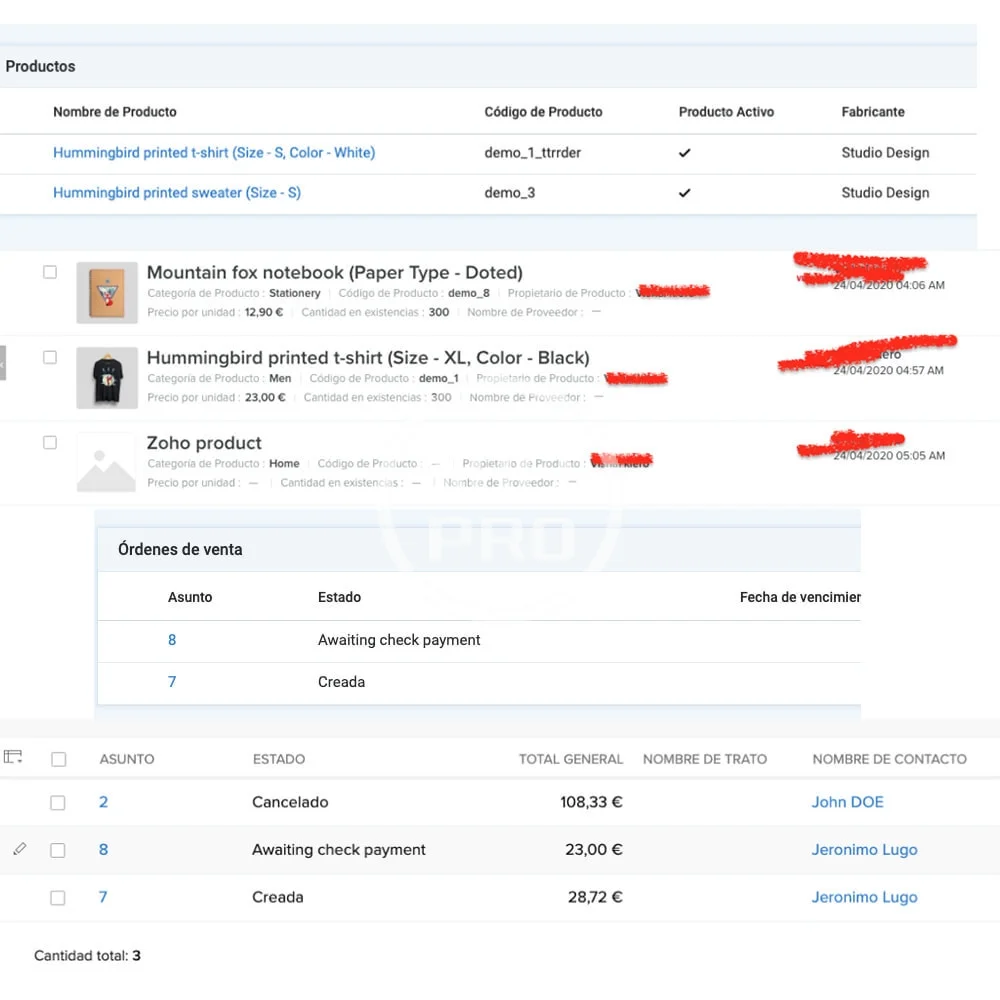The width and height of the screenshot is (1000, 1000).
Task: Expand the collapsed side panel handle at left edge
Action: pyautogui.click(x=3, y=362)
